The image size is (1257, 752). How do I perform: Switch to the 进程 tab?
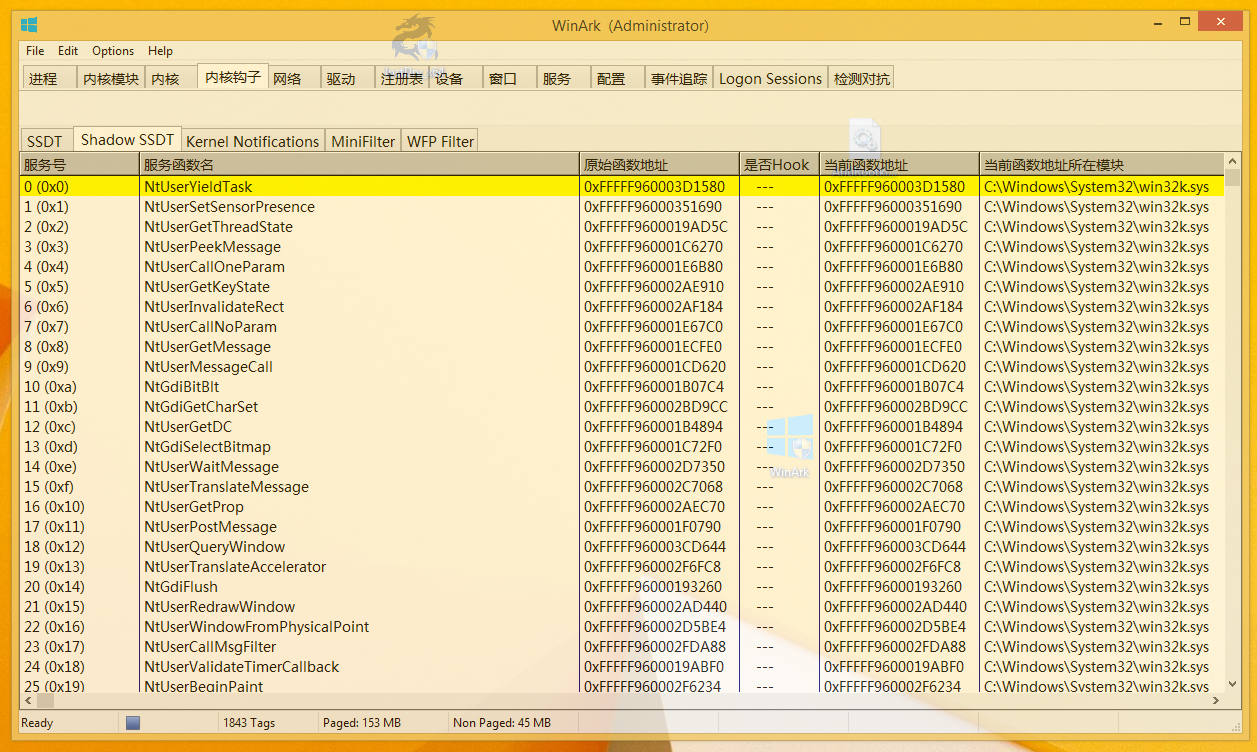[48, 79]
